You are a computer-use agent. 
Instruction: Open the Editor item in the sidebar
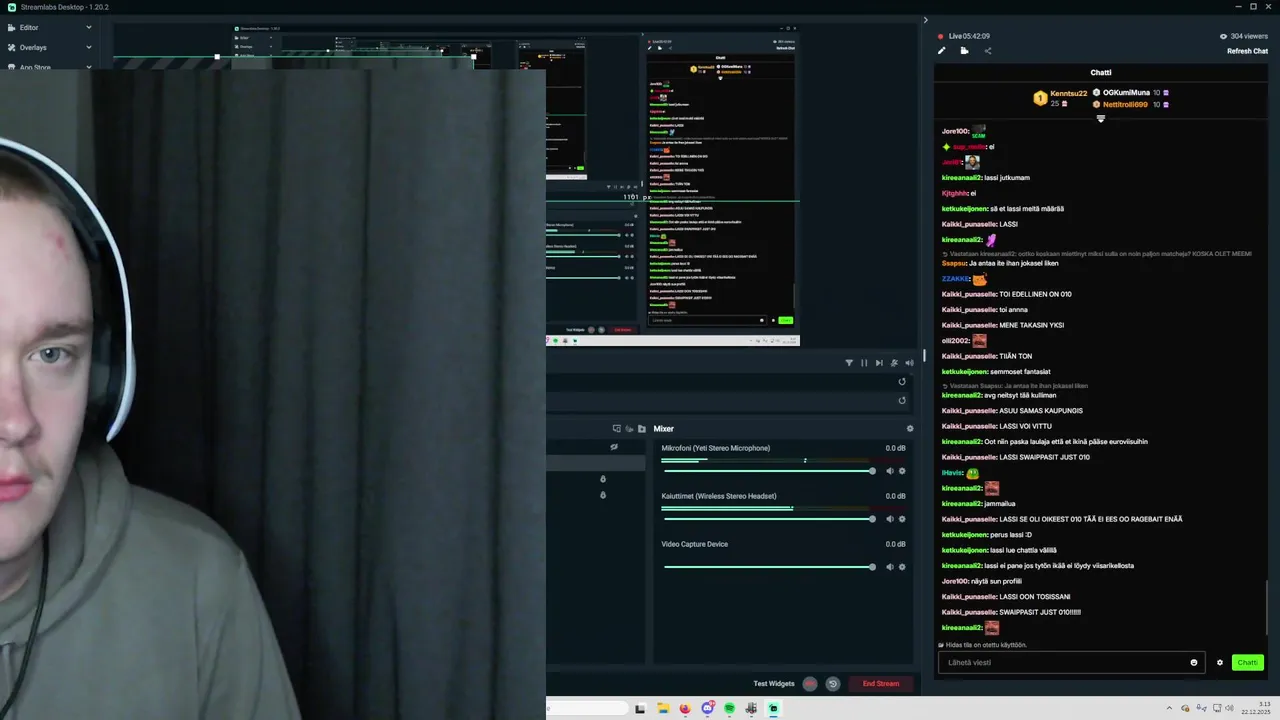pyautogui.click(x=29, y=28)
